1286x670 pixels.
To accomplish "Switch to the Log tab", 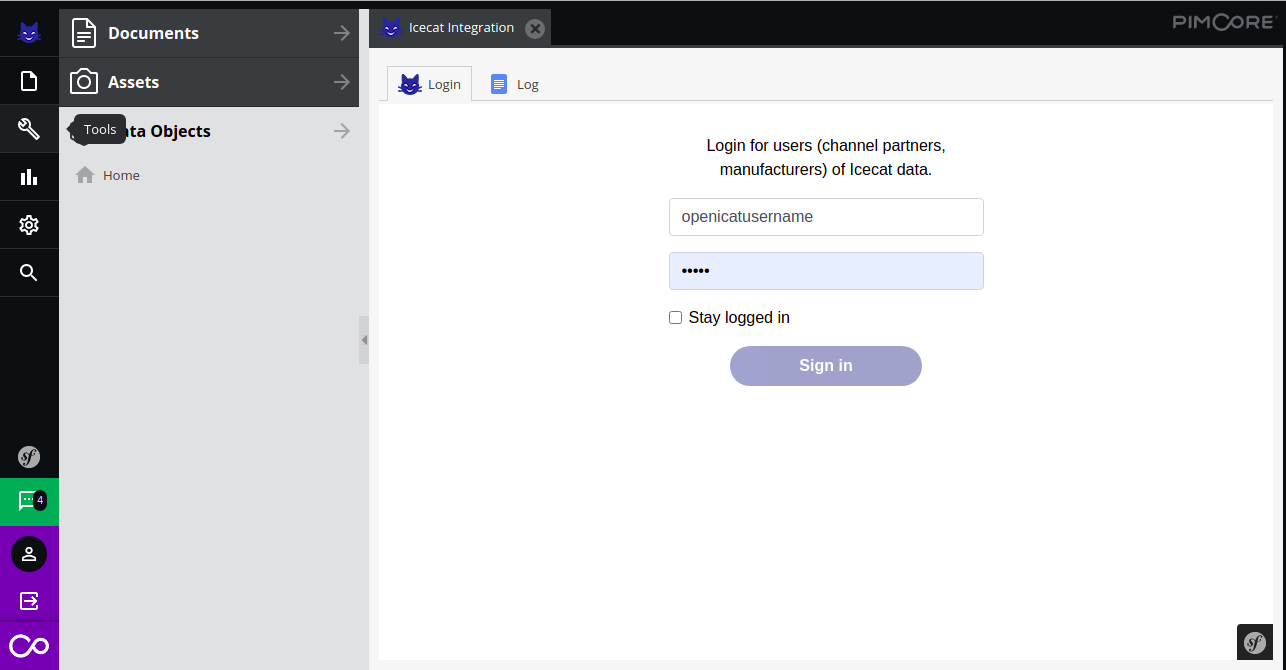I will point(515,84).
